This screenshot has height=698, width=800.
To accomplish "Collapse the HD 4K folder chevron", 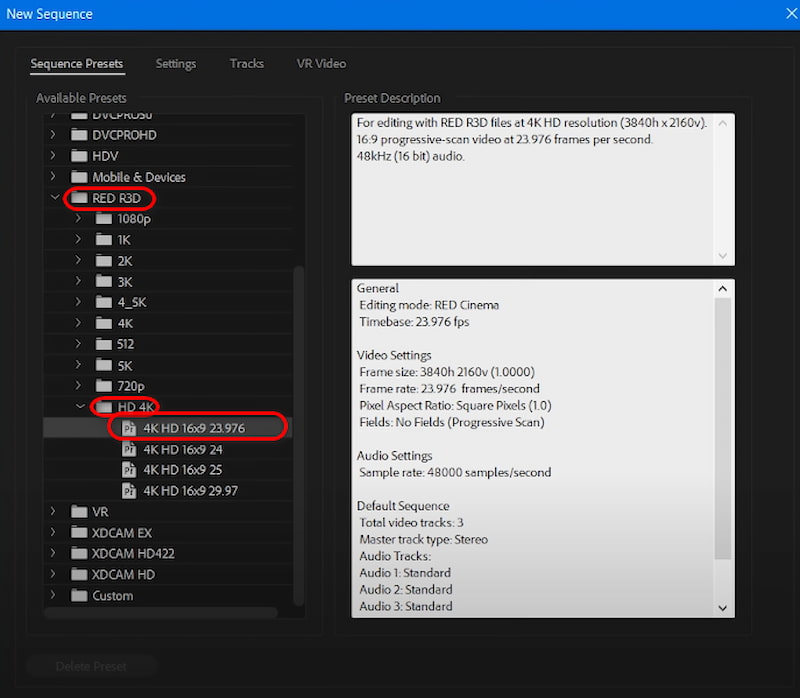I will pyautogui.click(x=80, y=407).
